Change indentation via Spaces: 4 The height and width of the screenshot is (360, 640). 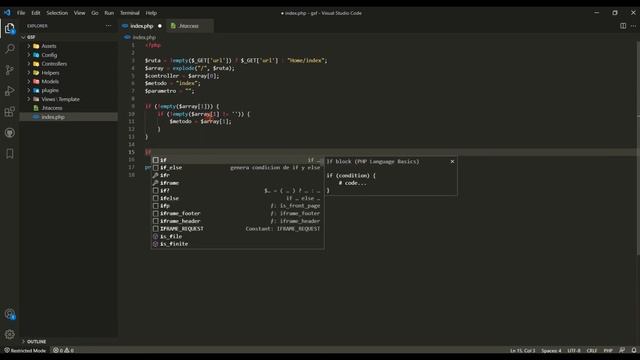click(551, 350)
